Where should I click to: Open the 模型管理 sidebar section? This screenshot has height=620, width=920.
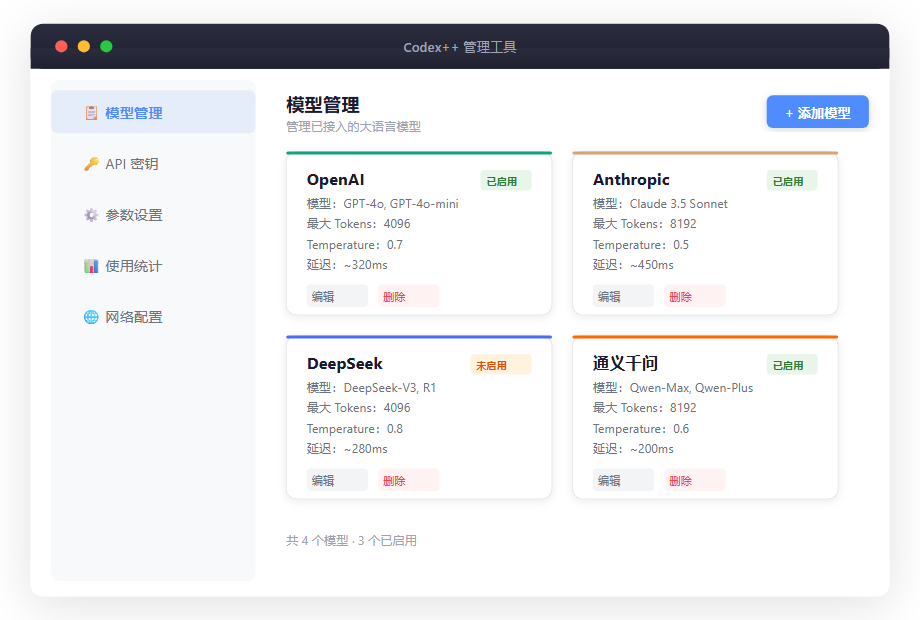point(153,112)
